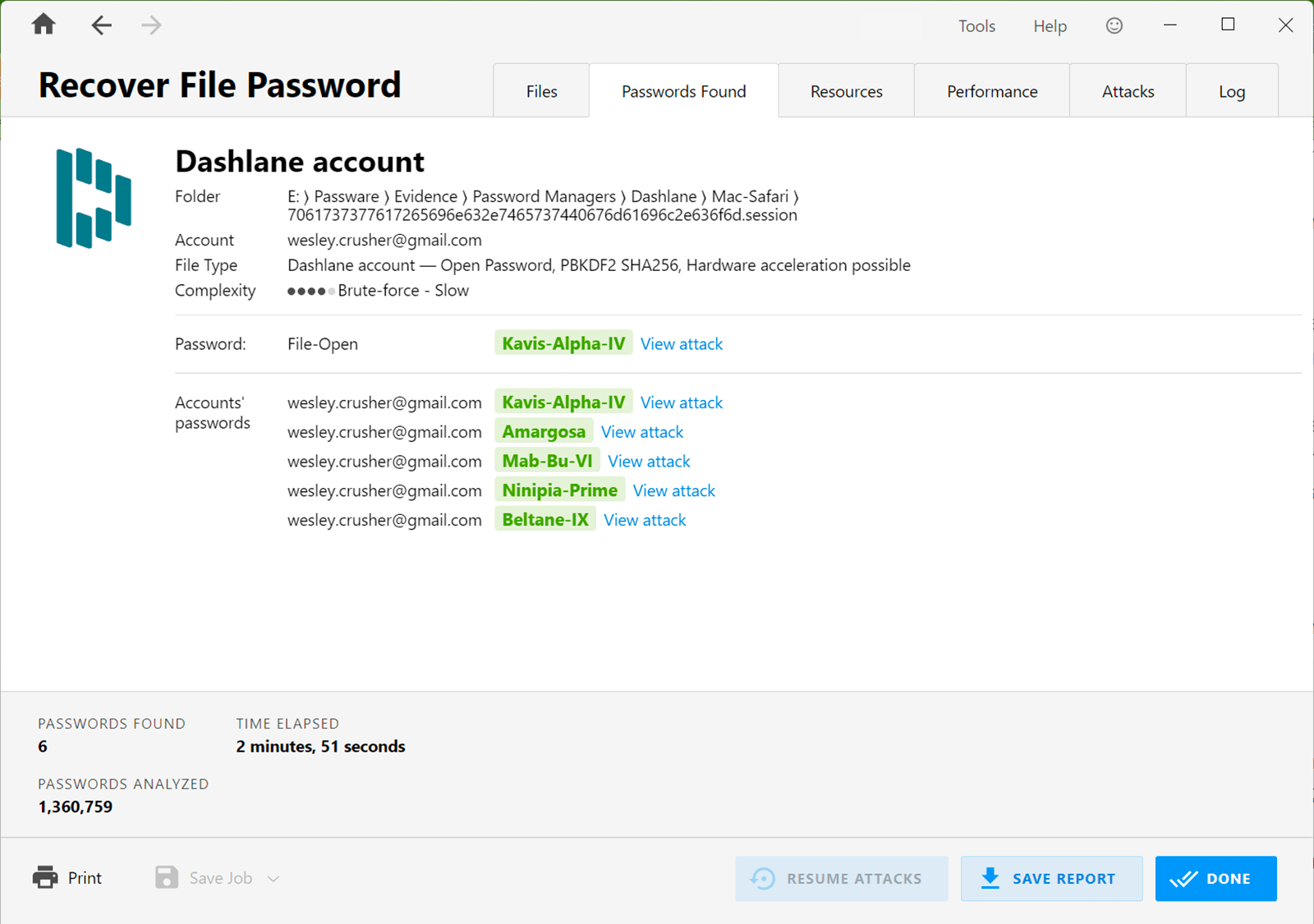
Task: View attack details for Mab-Bu-VI
Action: coord(648,461)
